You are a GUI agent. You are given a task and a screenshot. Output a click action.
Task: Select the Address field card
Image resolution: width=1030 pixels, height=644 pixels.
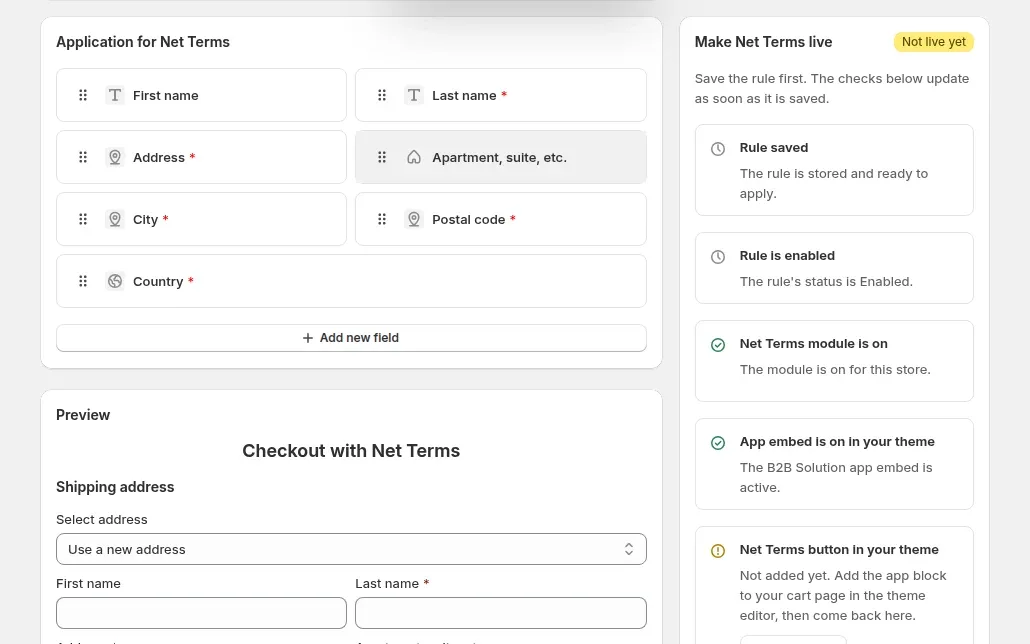(x=201, y=157)
